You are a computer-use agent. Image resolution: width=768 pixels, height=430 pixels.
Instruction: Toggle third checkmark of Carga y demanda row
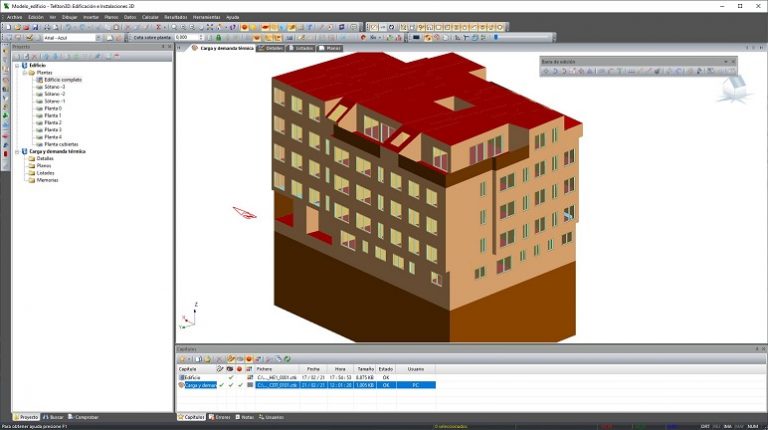pos(240,385)
